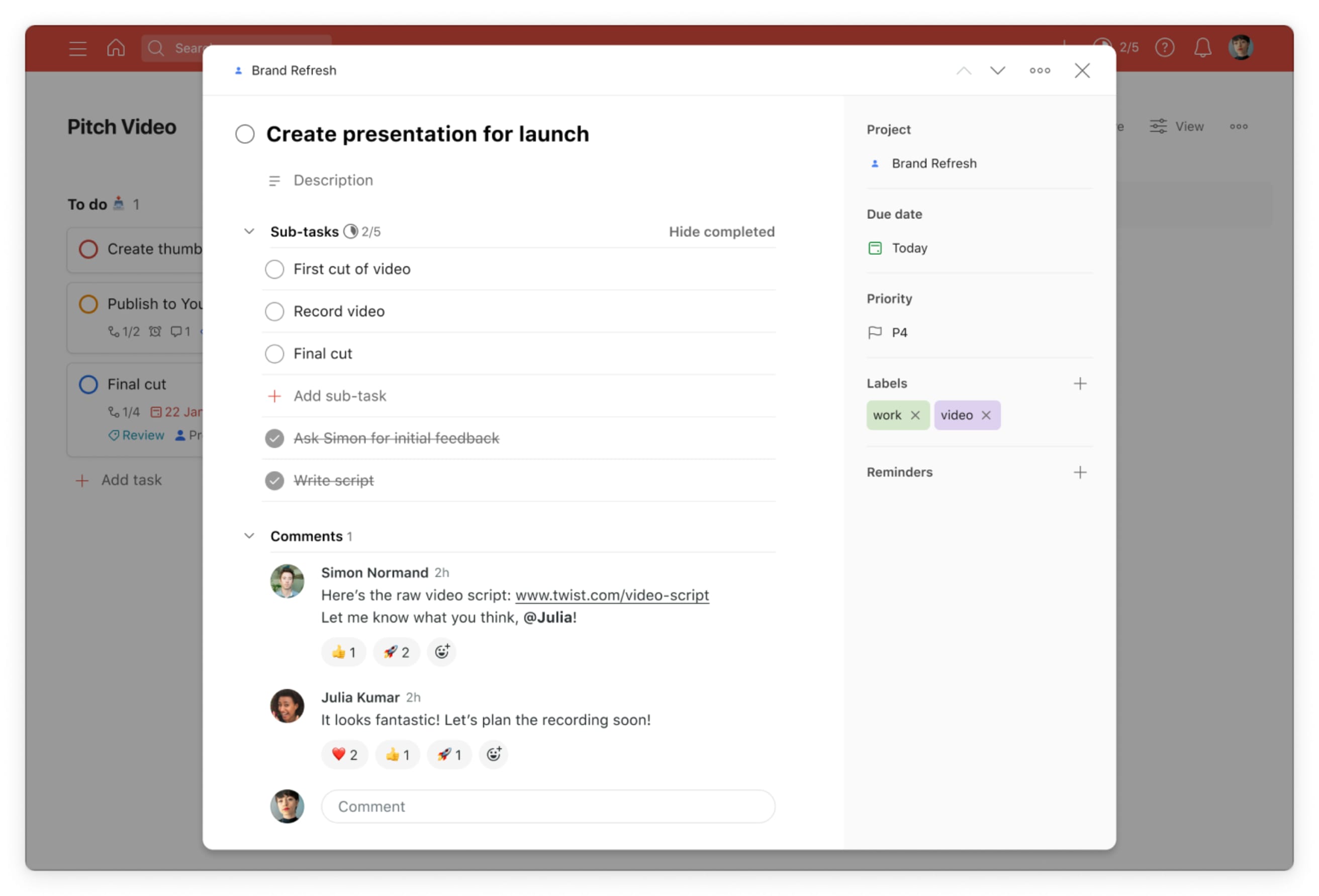This screenshot has width=1319, height=896.
Task: Click the add Labels plus icon
Action: (x=1080, y=383)
